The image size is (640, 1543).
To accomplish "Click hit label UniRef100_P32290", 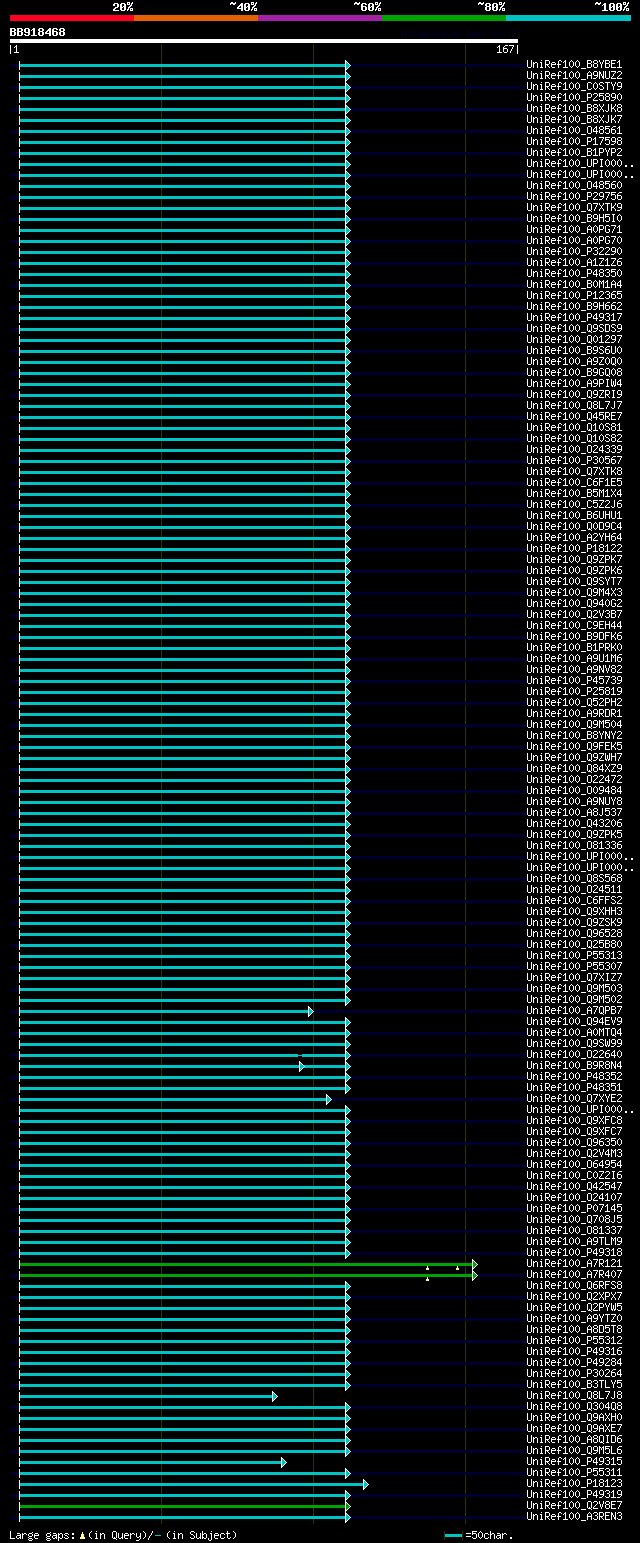I will [574, 252].
